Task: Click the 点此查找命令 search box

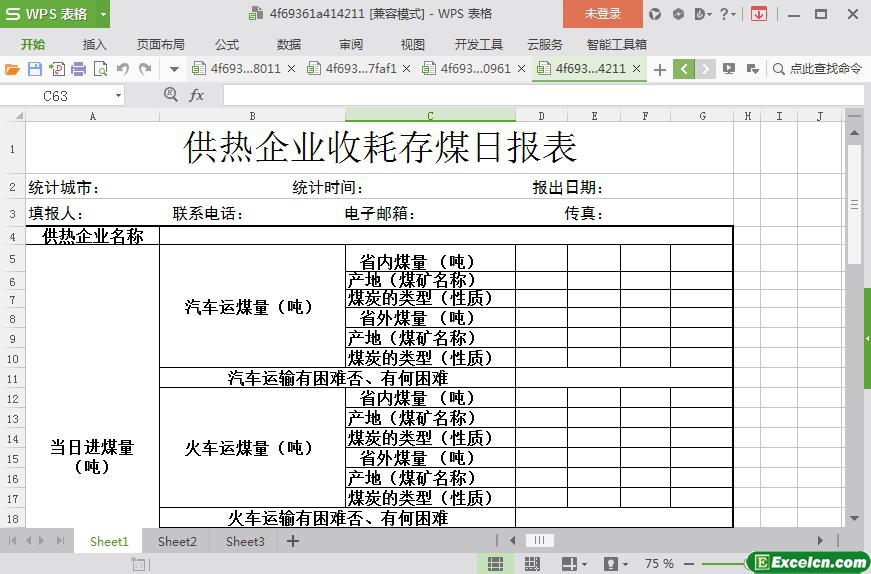Action: pos(818,69)
